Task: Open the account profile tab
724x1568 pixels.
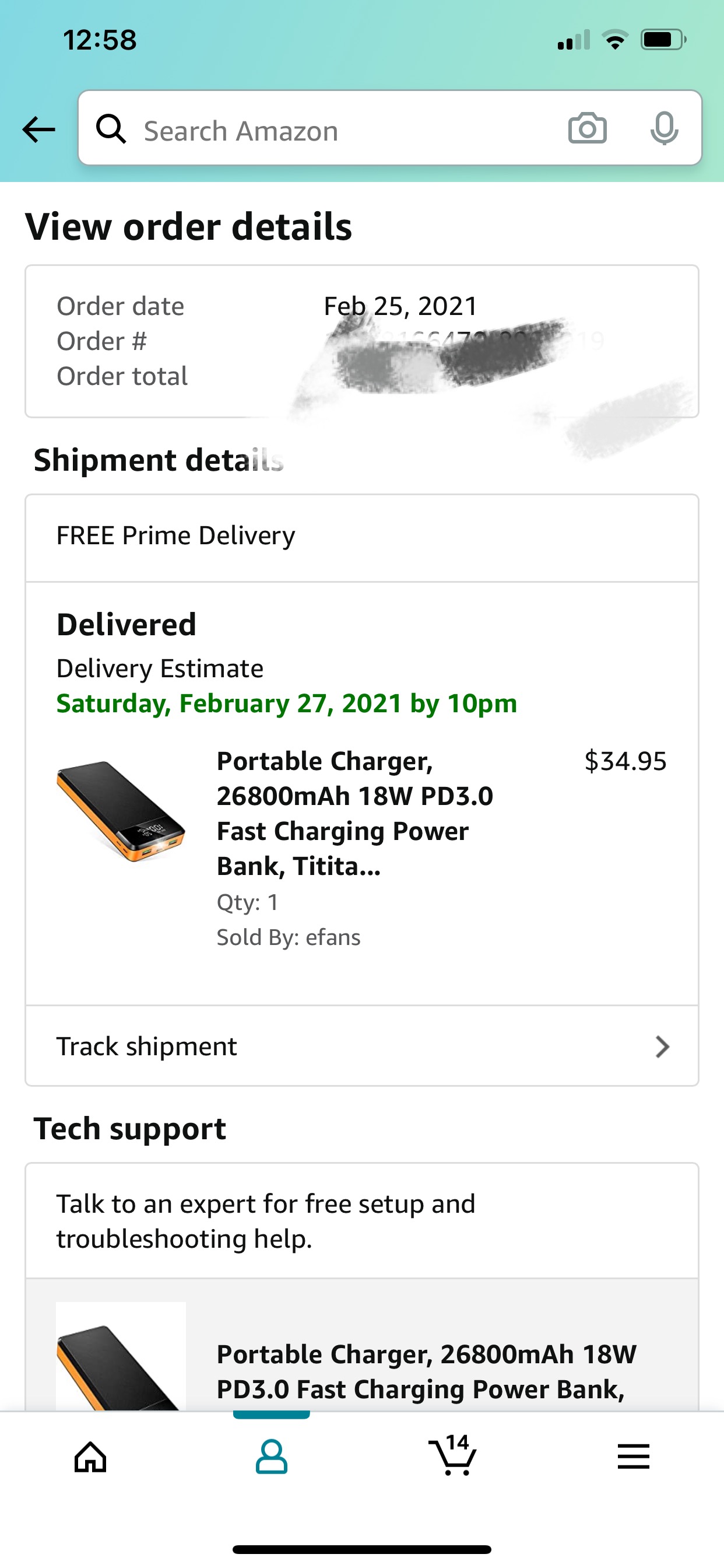Action: click(271, 1457)
